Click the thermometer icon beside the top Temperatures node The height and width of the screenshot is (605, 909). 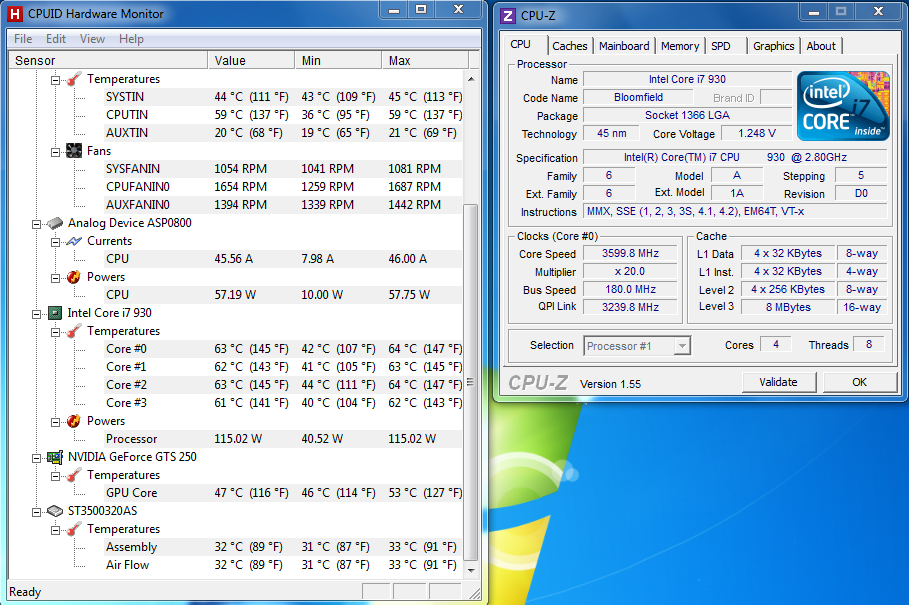[x=74, y=79]
